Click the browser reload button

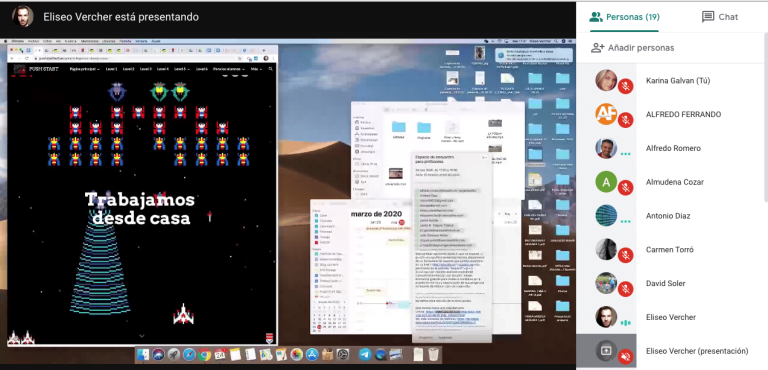click(x=27, y=58)
